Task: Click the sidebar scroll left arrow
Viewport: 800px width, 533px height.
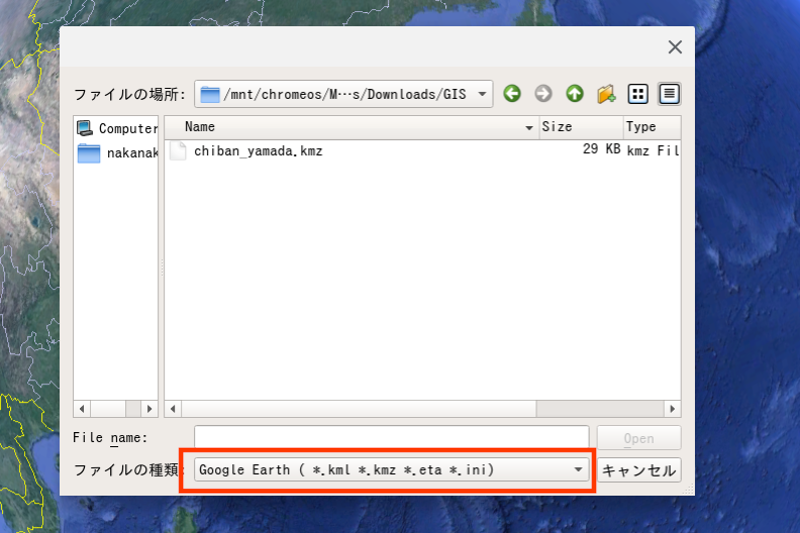Action: click(82, 409)
